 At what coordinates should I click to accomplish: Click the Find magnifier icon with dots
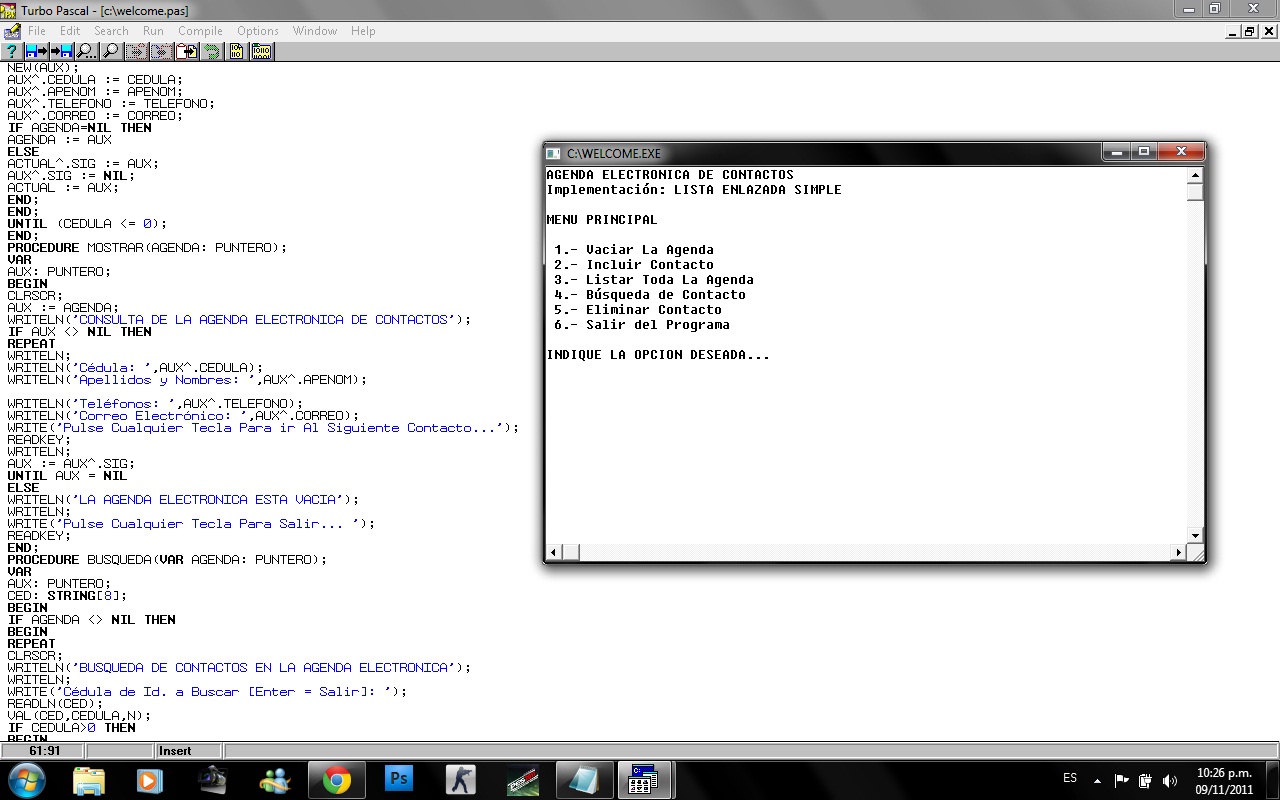coord(85,51)
